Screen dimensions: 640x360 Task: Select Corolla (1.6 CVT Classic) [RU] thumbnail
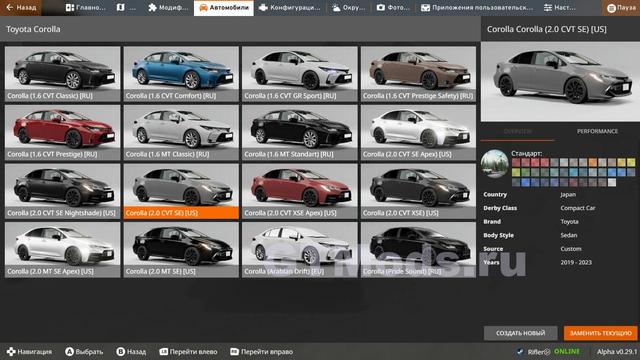point(62,74)
